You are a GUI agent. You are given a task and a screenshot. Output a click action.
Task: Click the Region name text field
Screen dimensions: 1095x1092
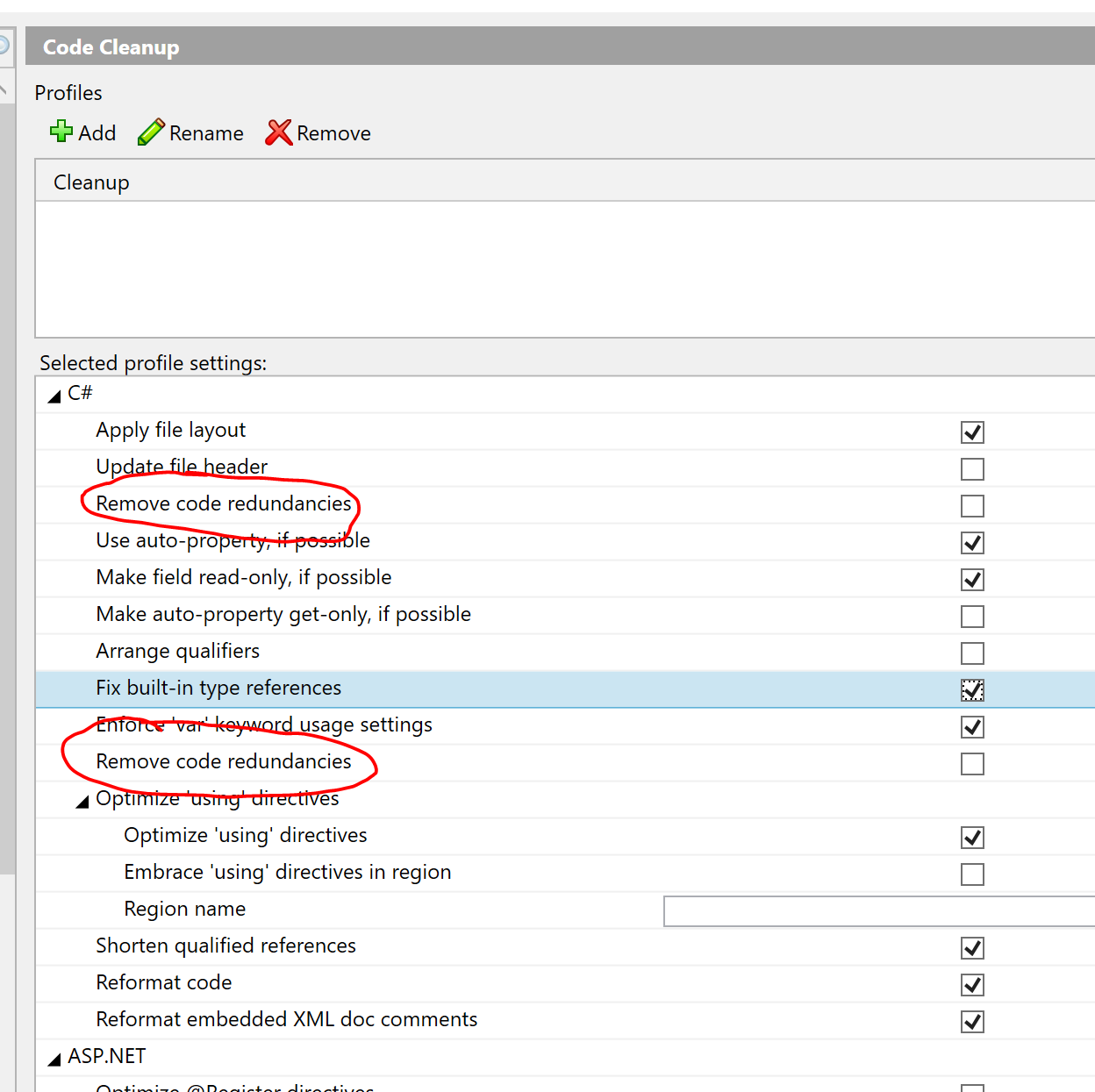click(879, 911)
